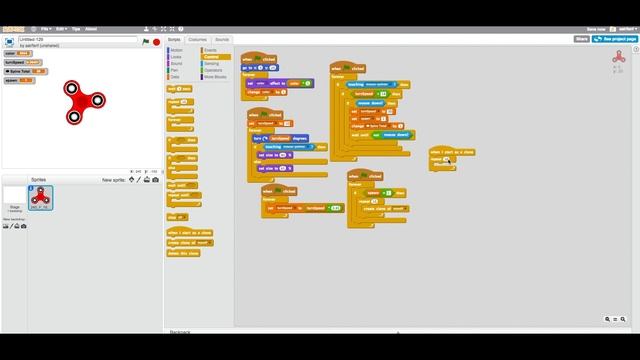The height and width of the screenshot is (360, 640).
Task: Create new sprite from camera icon
Action: coord(156,180)
